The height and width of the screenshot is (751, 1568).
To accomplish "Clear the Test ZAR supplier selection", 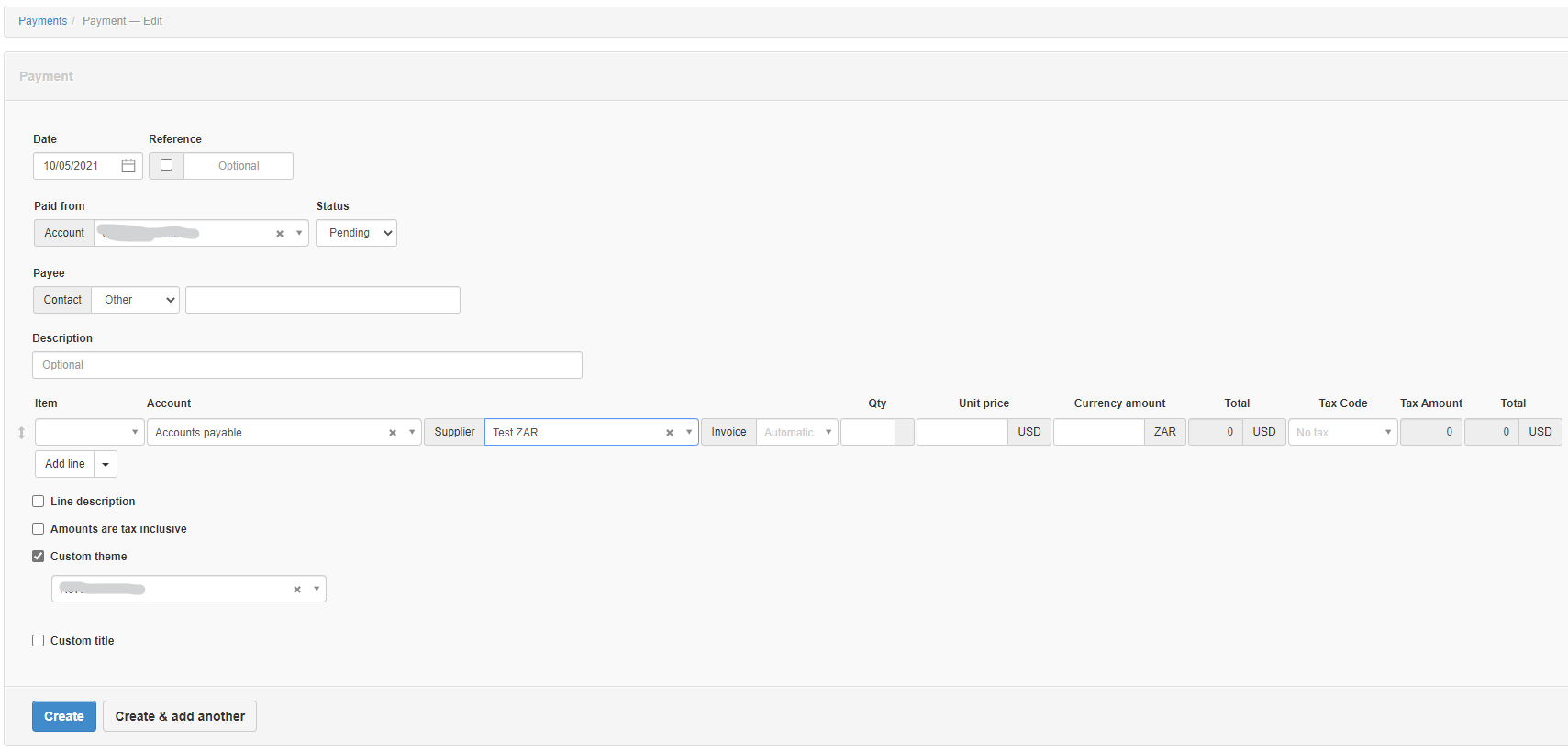I will [670, 433].
